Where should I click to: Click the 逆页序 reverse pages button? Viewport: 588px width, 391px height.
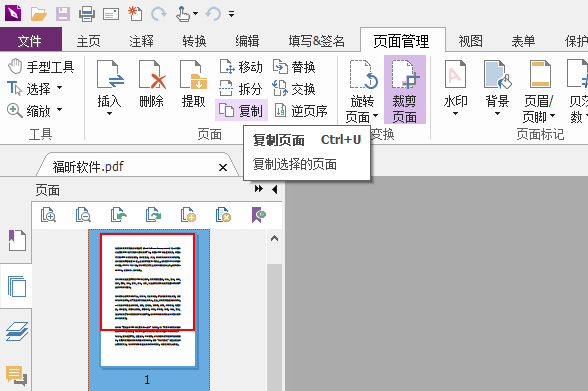(300, 111)
